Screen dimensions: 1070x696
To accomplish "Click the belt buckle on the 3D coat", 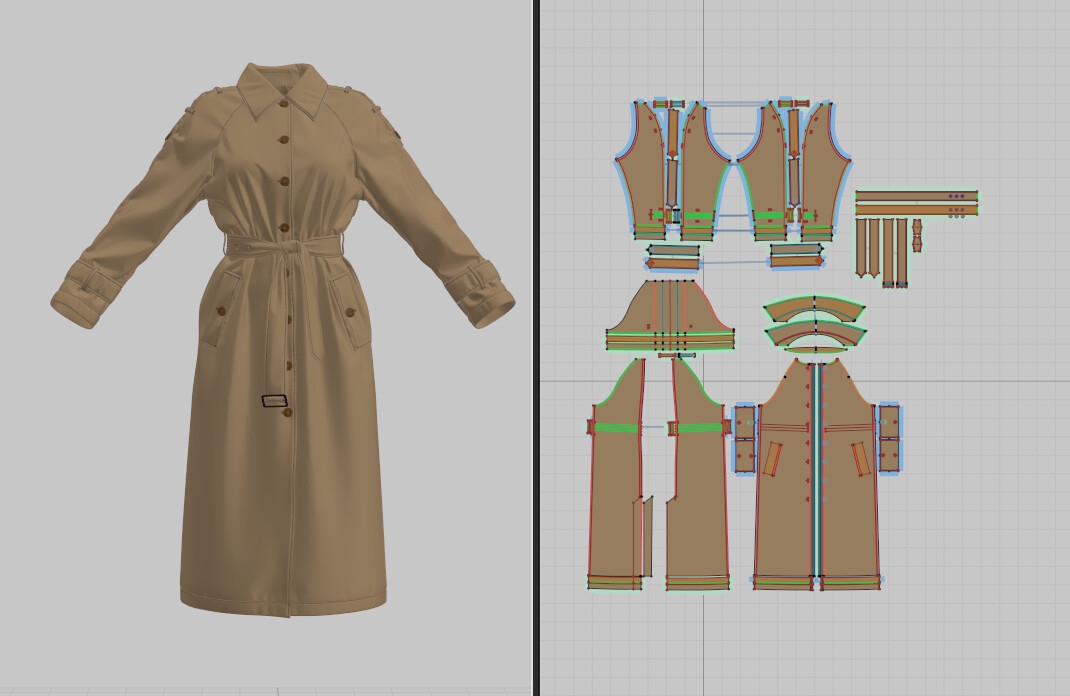I will (x=275, y=400).
